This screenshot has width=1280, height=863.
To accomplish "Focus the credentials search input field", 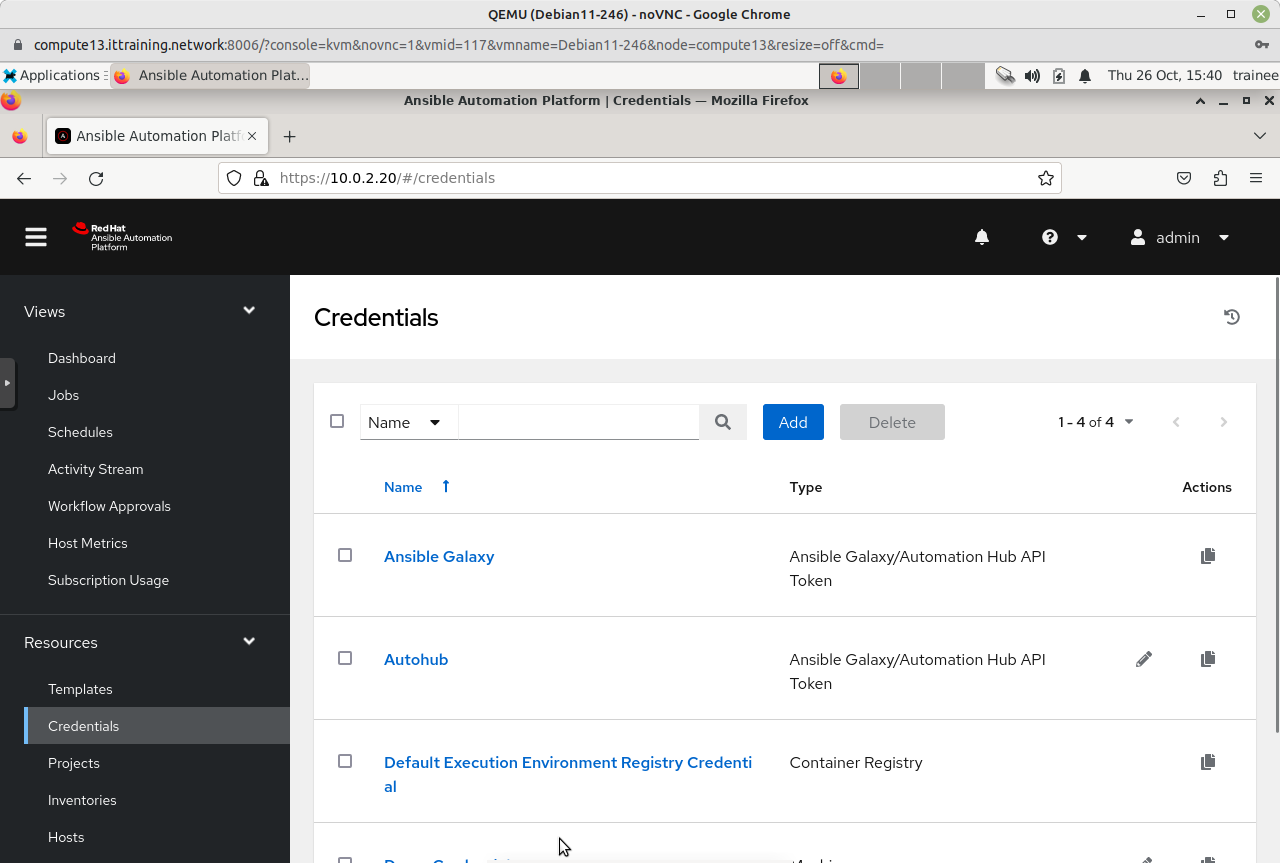I will (578, 422).
